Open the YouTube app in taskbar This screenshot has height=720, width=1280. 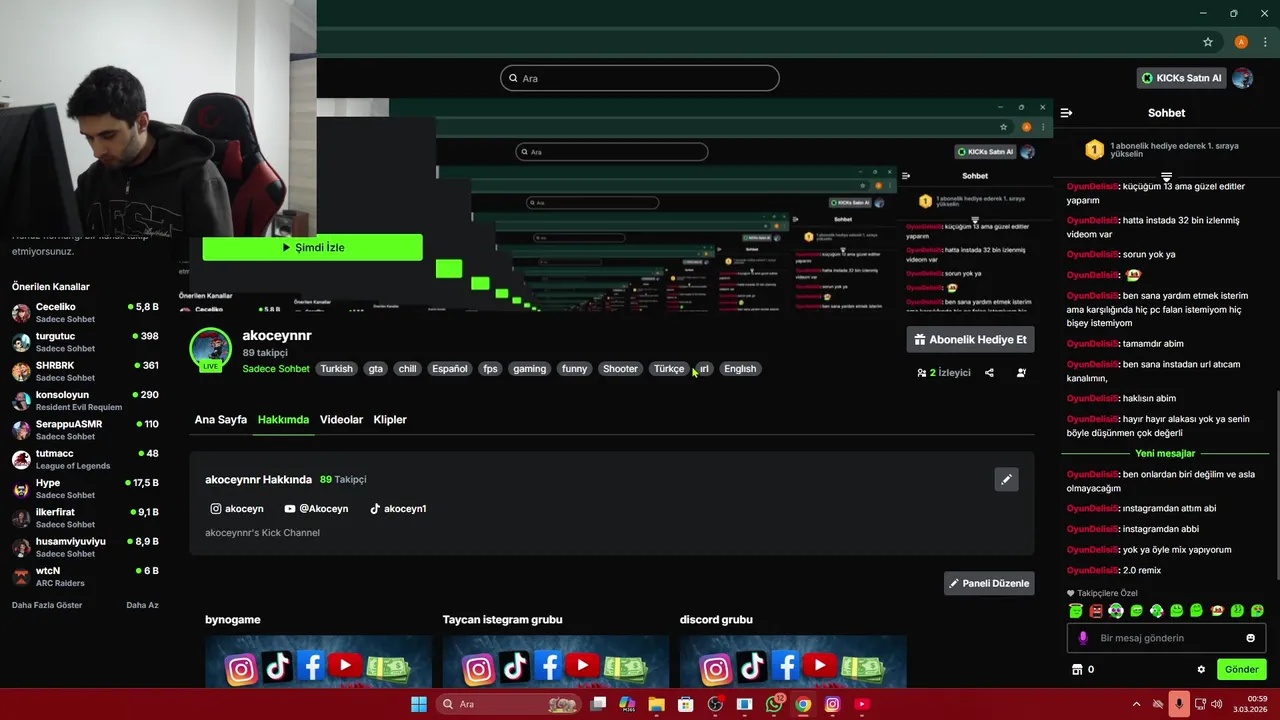[862, 704]
